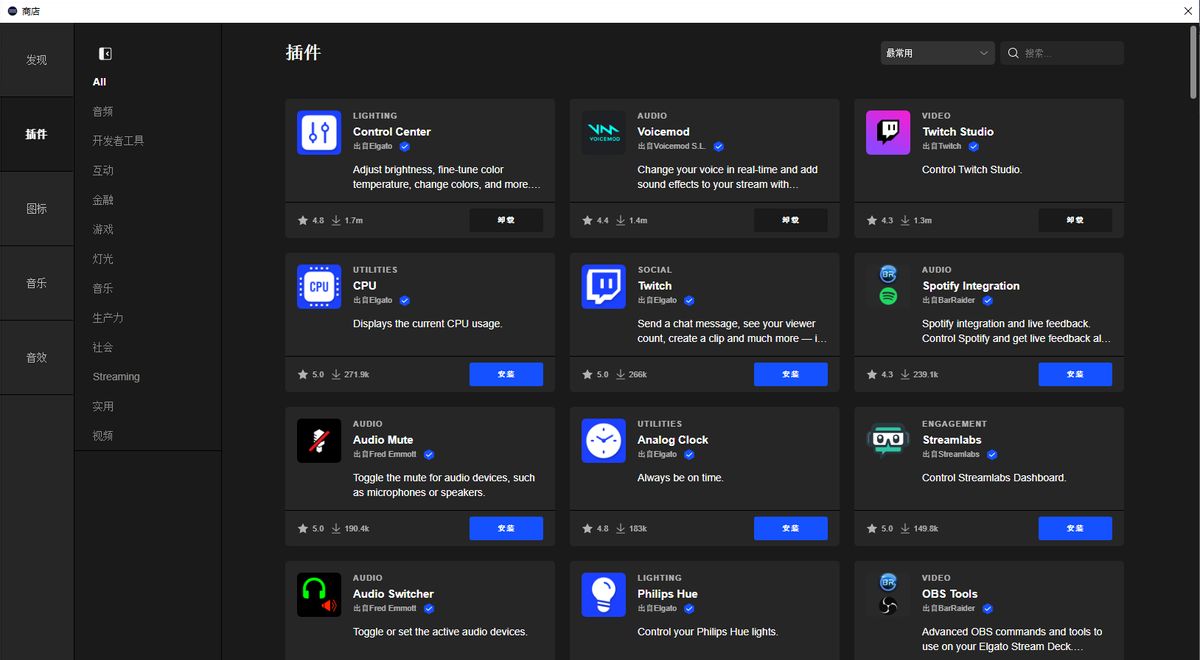Click verified badge on Twitch Studio card
Viewport: 1200px width, 660px height.
pyautogui.click(x=973, y=146)
